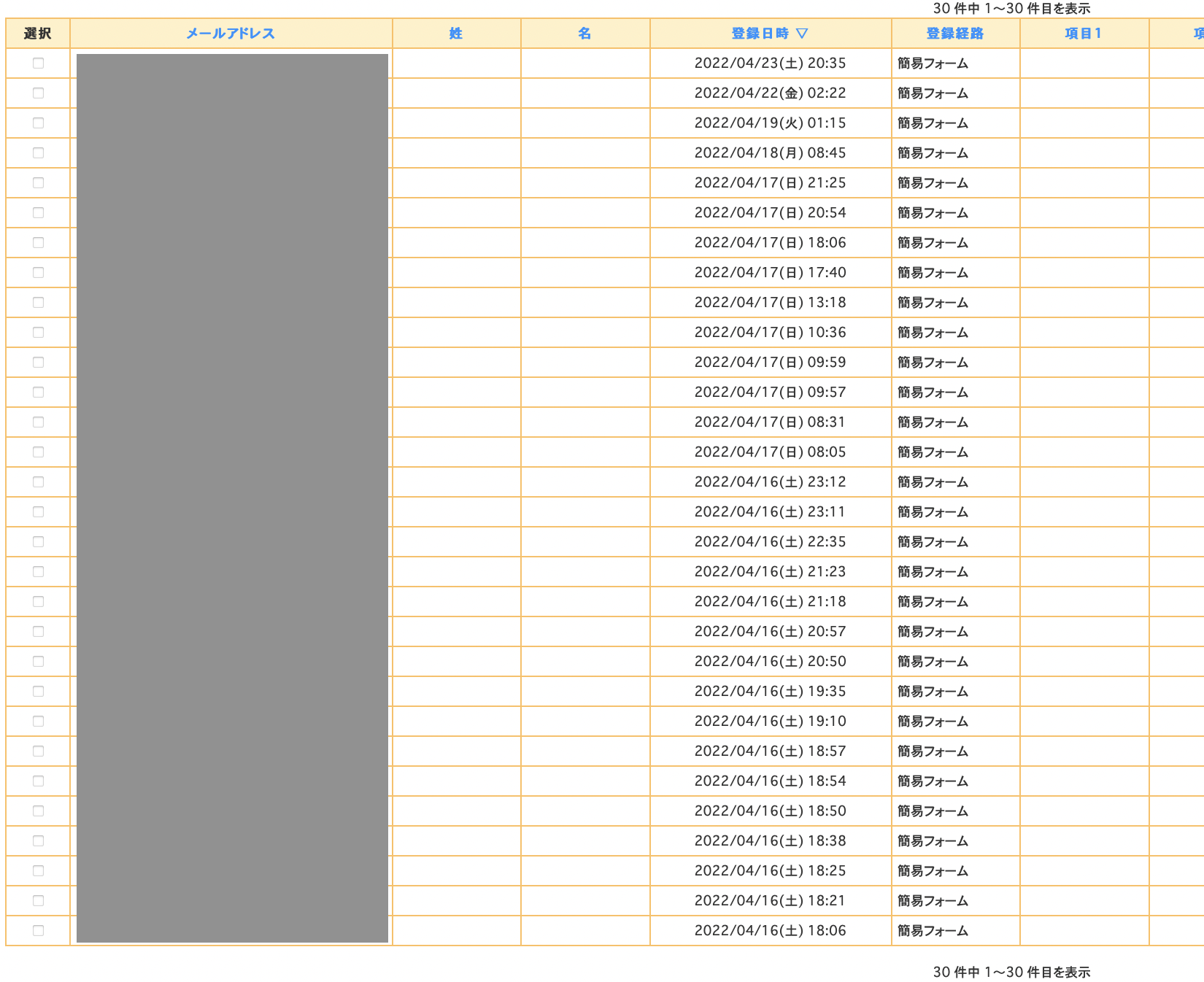1204x982 pixels.
Task: Check the row registered 2022/04/17(日) 18:06
Action: coord(39,243)
